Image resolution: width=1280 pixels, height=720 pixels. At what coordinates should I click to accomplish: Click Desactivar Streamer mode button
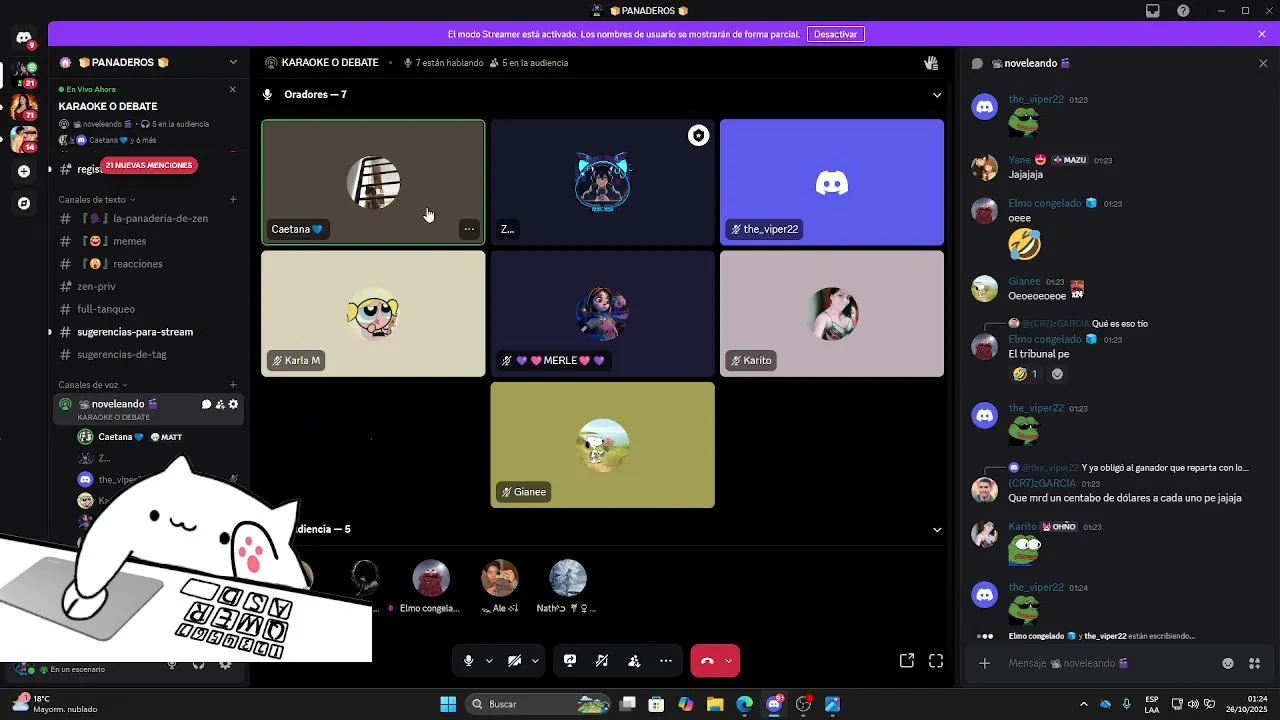click(835, 34)
